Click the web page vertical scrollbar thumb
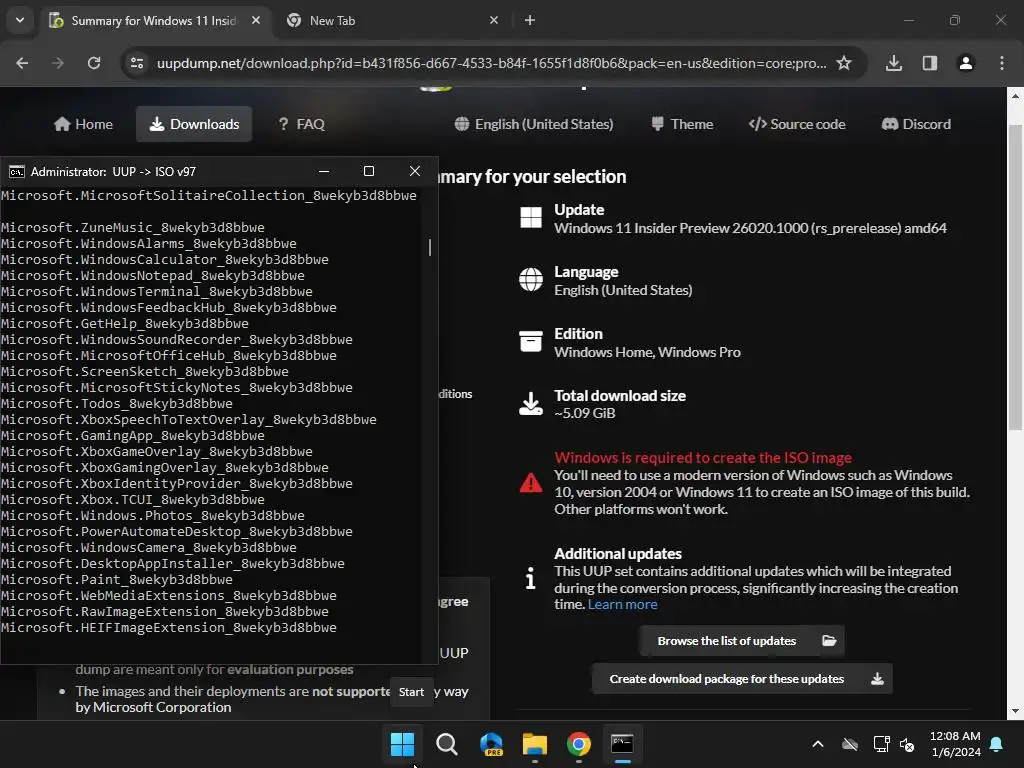 click(1015, 276)
